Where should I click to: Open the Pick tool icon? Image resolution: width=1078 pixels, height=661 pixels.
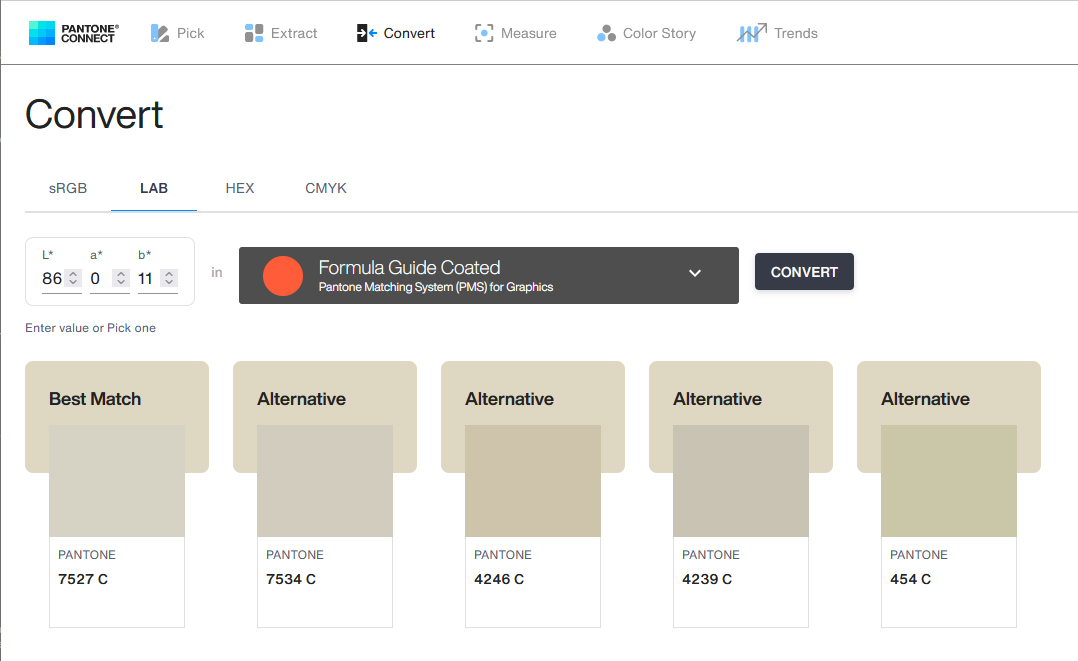(160, 33)
